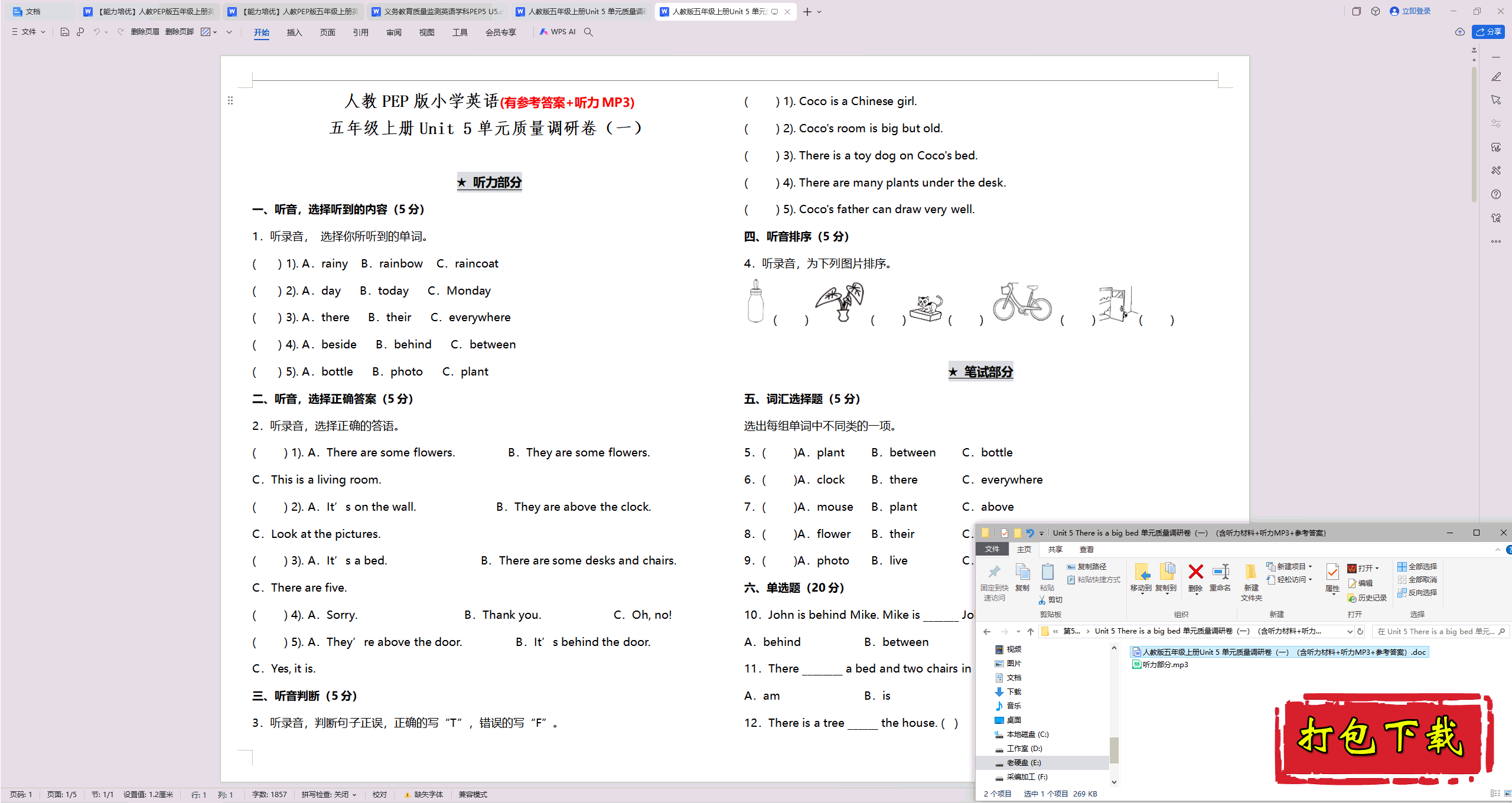The image size is (1512, 803).
Task: Select the cursor selection tool in right sidebar
Action: (x=1496, y=100)
